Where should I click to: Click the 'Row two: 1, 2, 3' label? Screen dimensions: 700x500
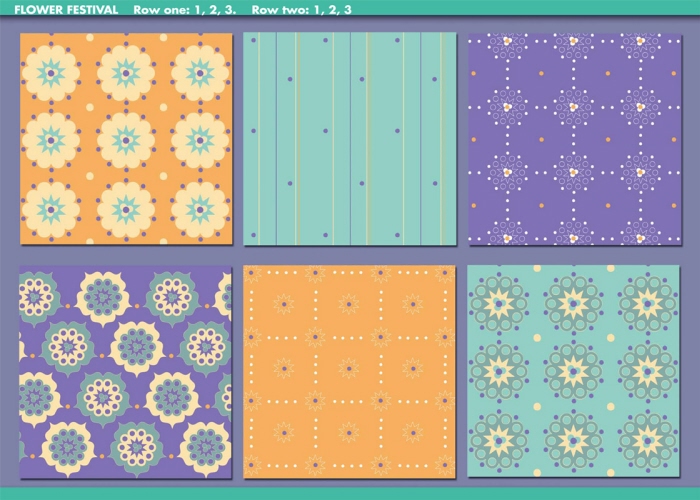point(301,10)
